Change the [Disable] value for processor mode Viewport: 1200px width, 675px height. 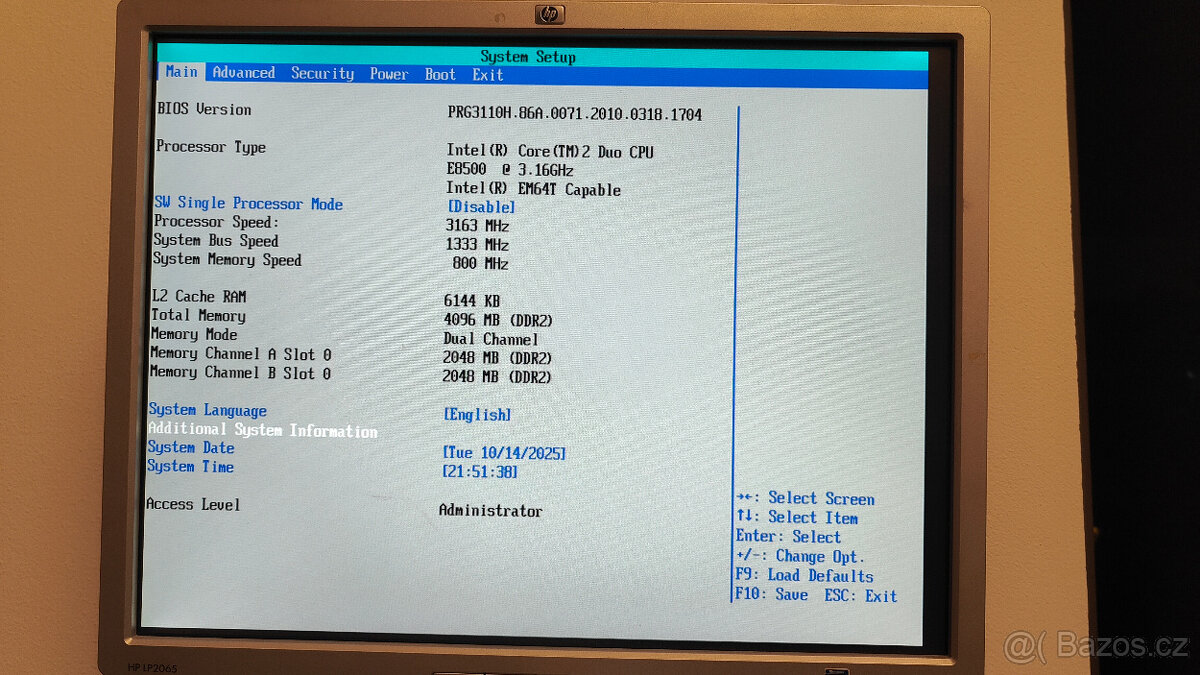tap(480, 207)
